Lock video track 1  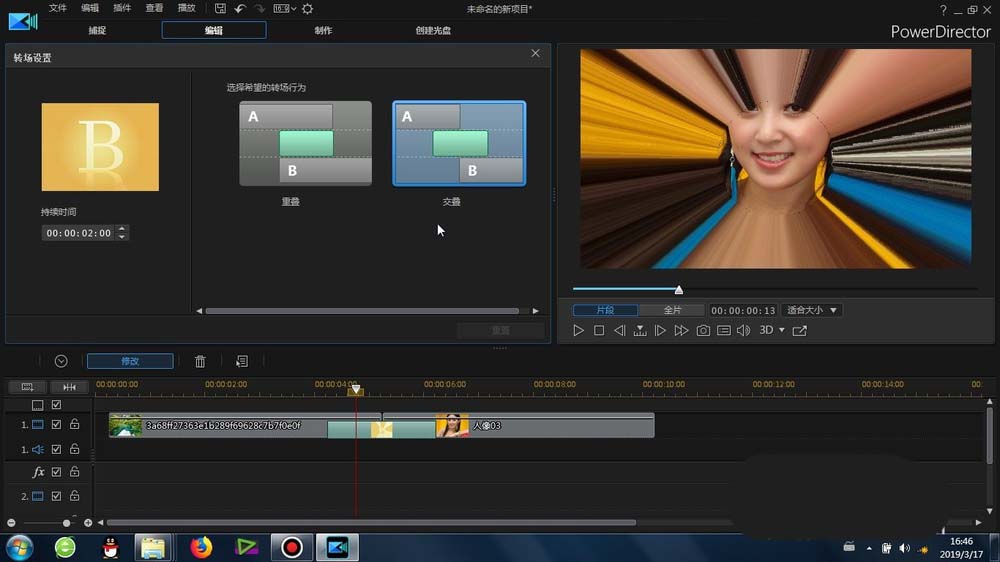[75, 424]
